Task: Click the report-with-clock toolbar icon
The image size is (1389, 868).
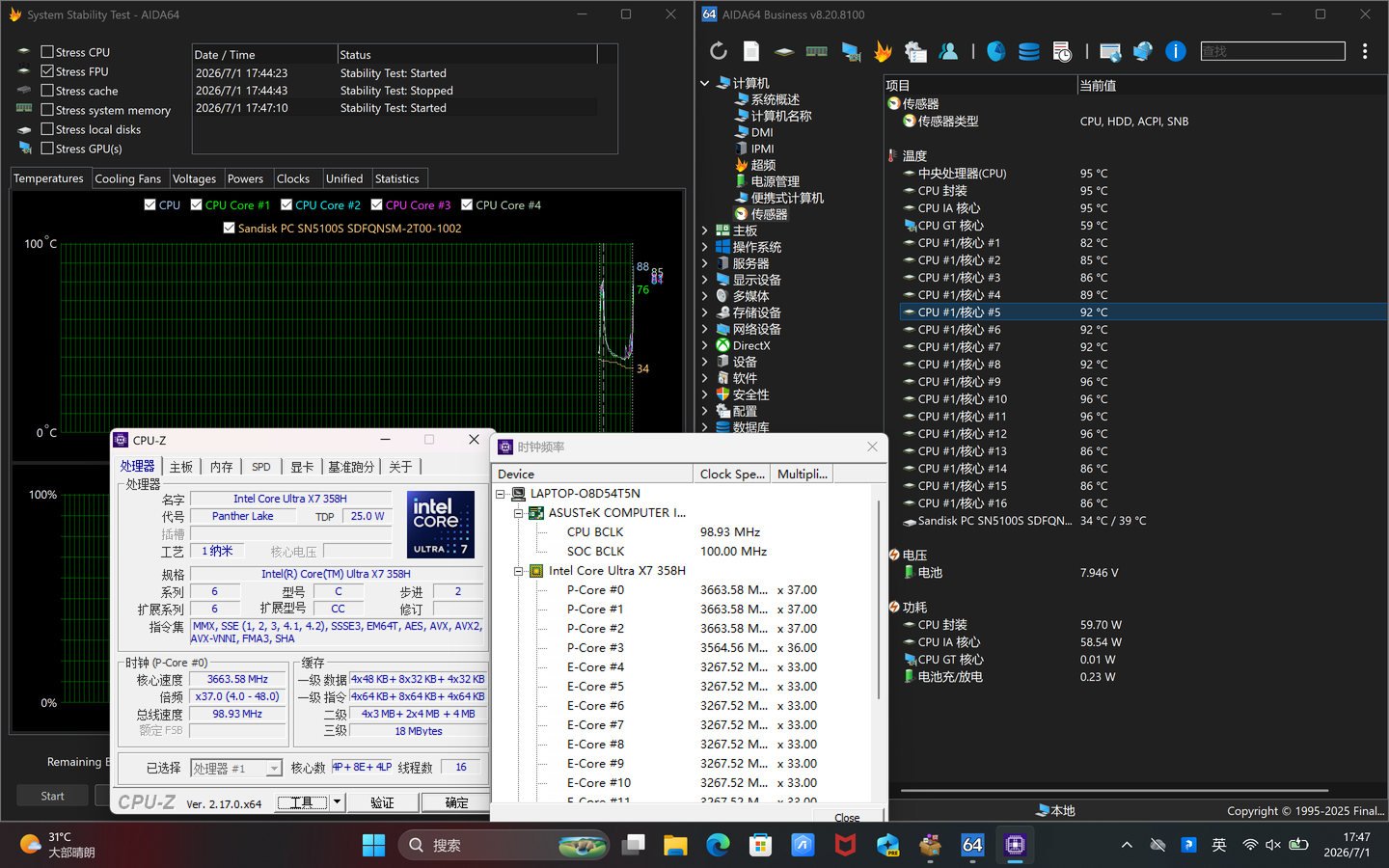Action: coord(1062,51)
